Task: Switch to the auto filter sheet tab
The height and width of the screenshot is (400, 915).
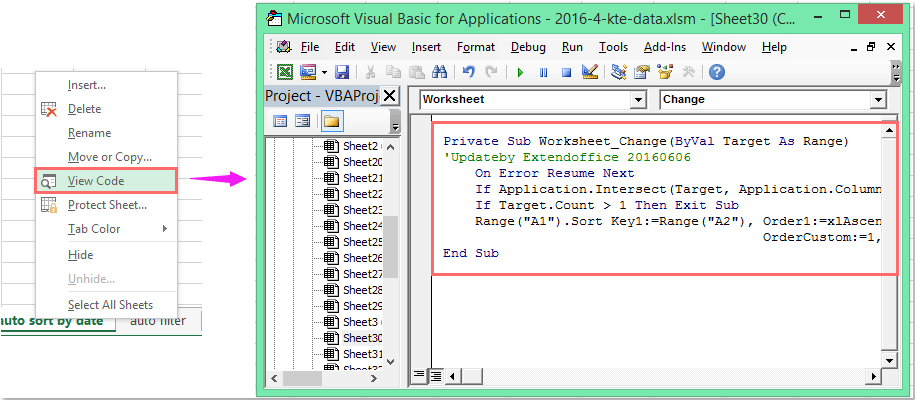Action: coord(157,321)
